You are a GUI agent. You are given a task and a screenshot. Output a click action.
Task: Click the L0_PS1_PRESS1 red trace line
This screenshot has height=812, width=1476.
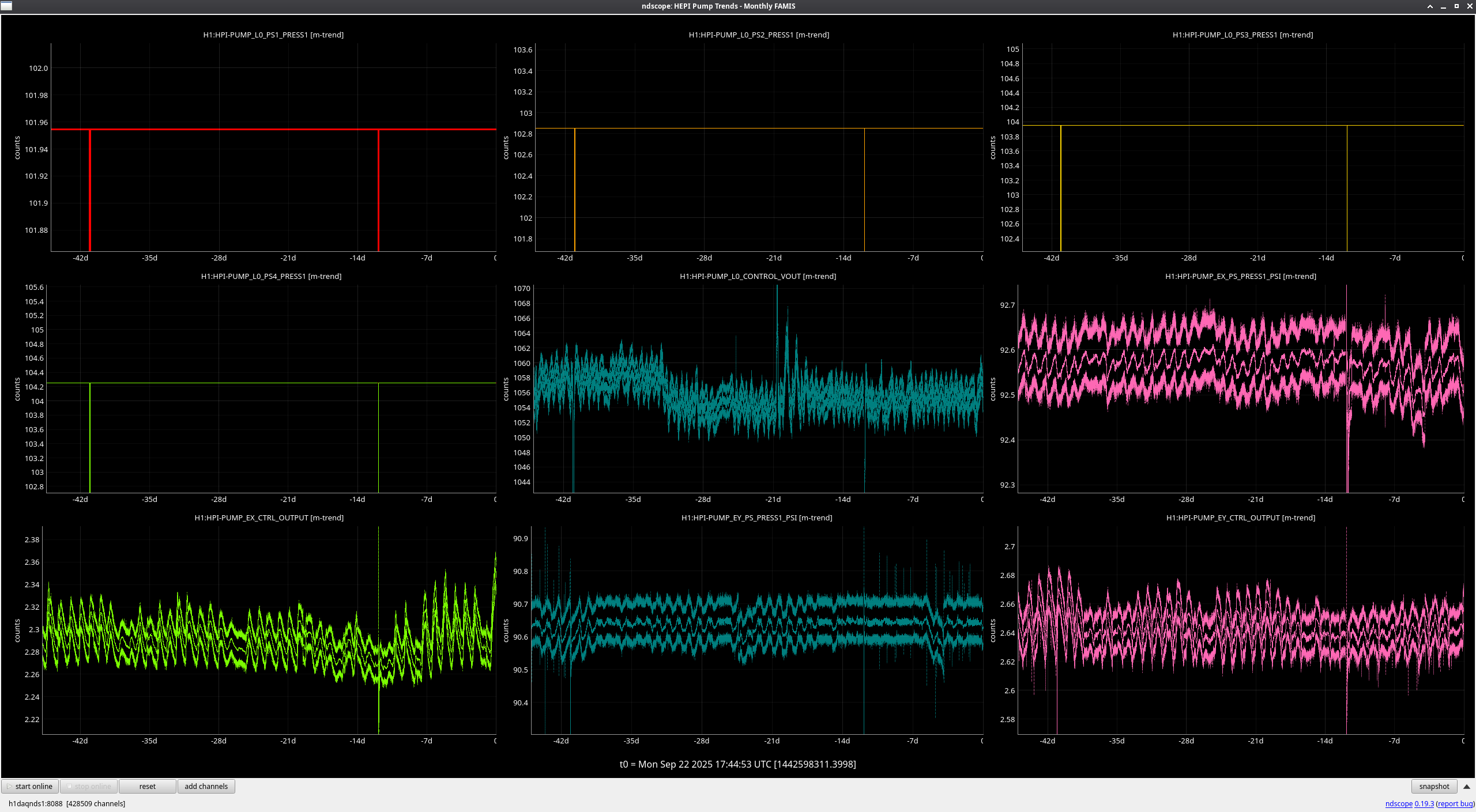(x=231, y=129)
